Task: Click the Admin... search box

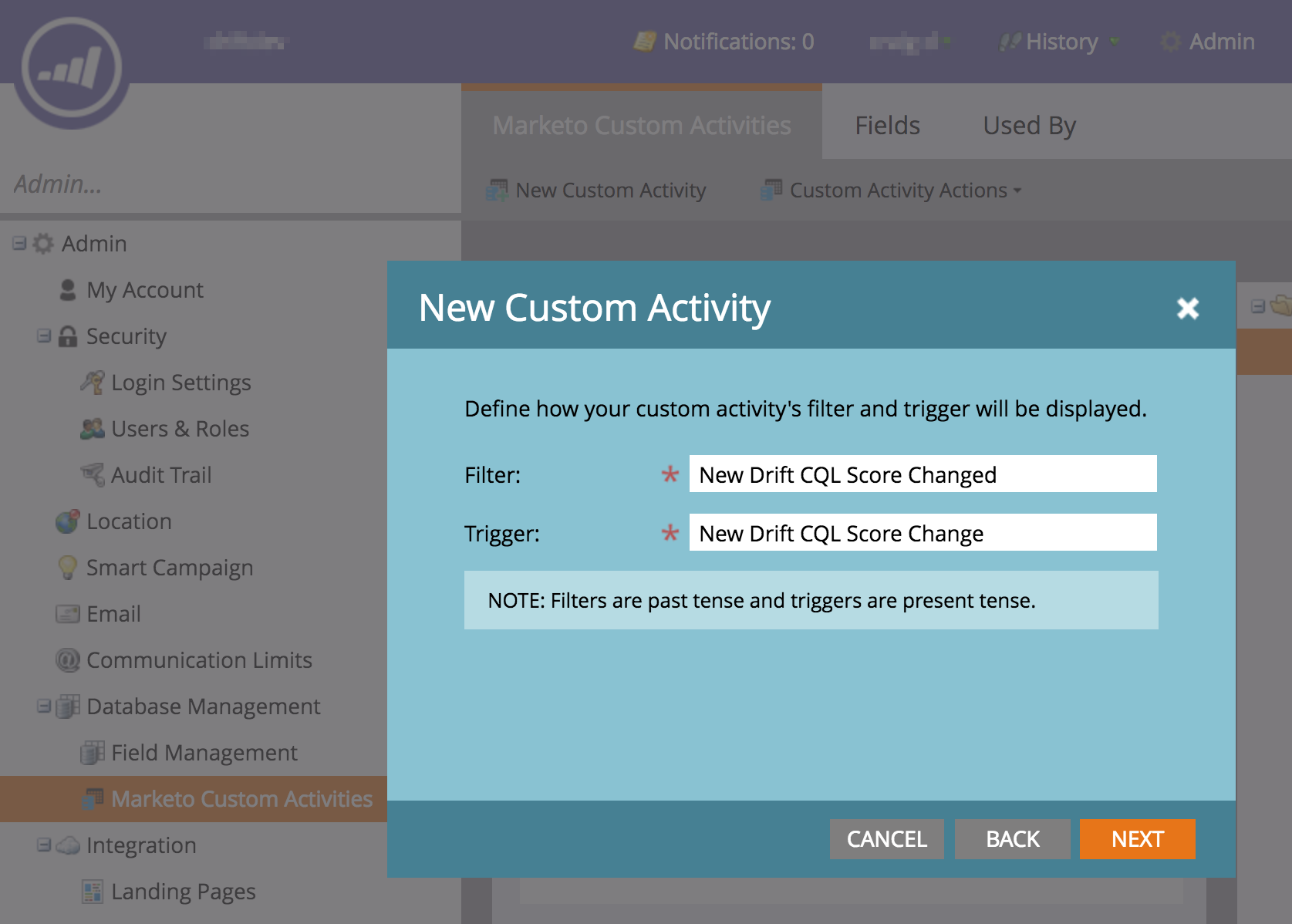Action: pos(231,185)
